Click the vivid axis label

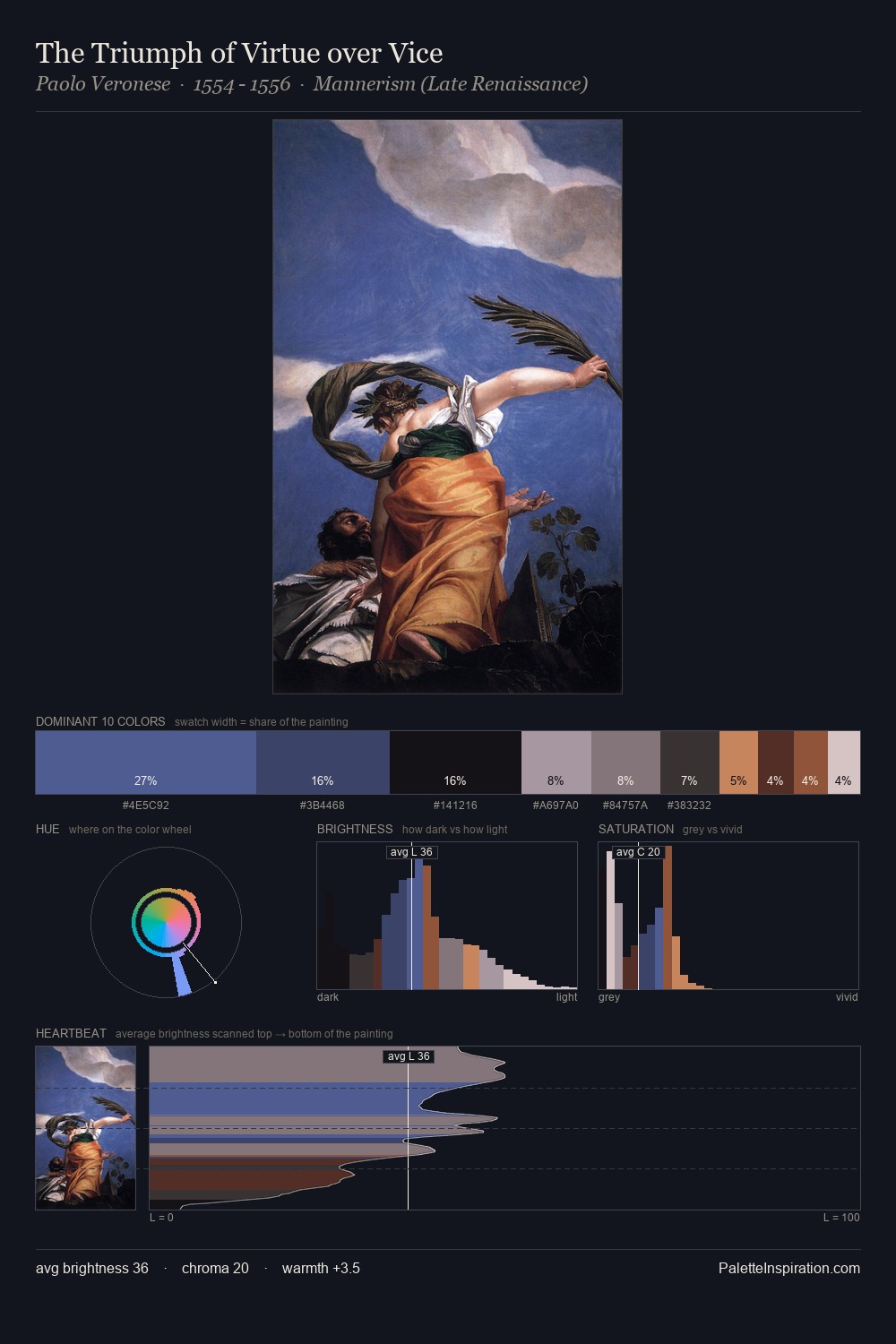[x=847, y=997]
